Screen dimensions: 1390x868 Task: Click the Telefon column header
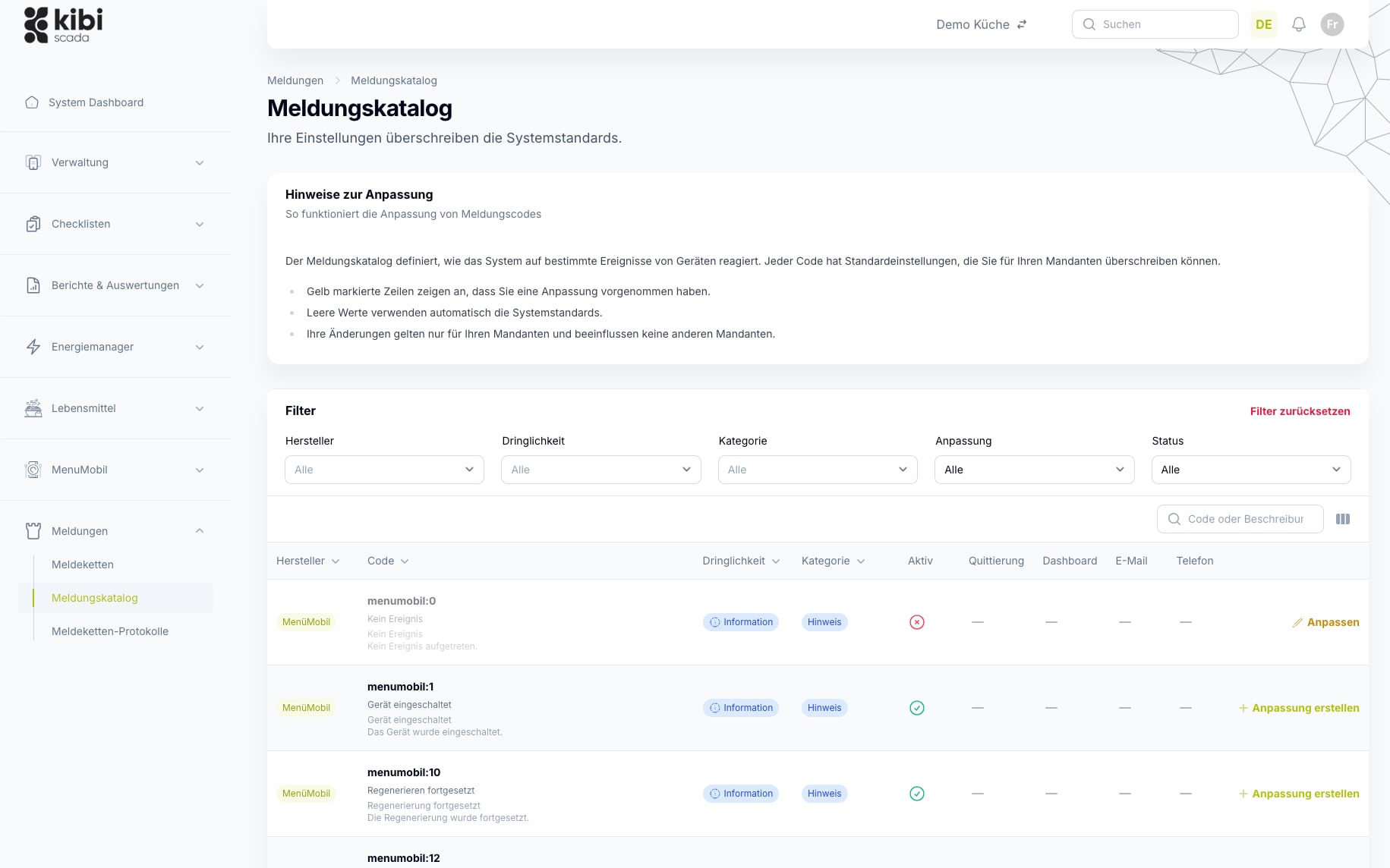(1195, 561)
